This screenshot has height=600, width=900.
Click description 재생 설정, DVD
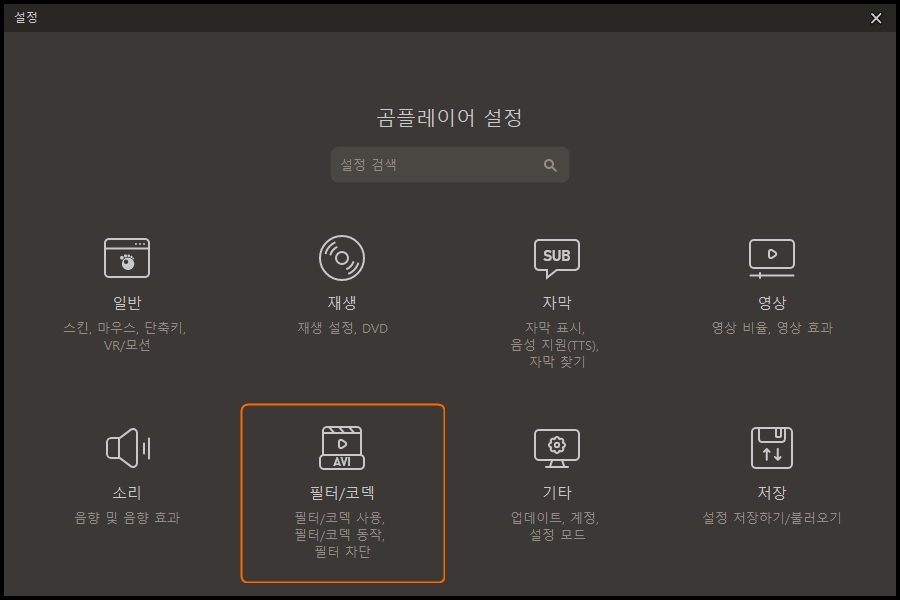pos(343,328)
